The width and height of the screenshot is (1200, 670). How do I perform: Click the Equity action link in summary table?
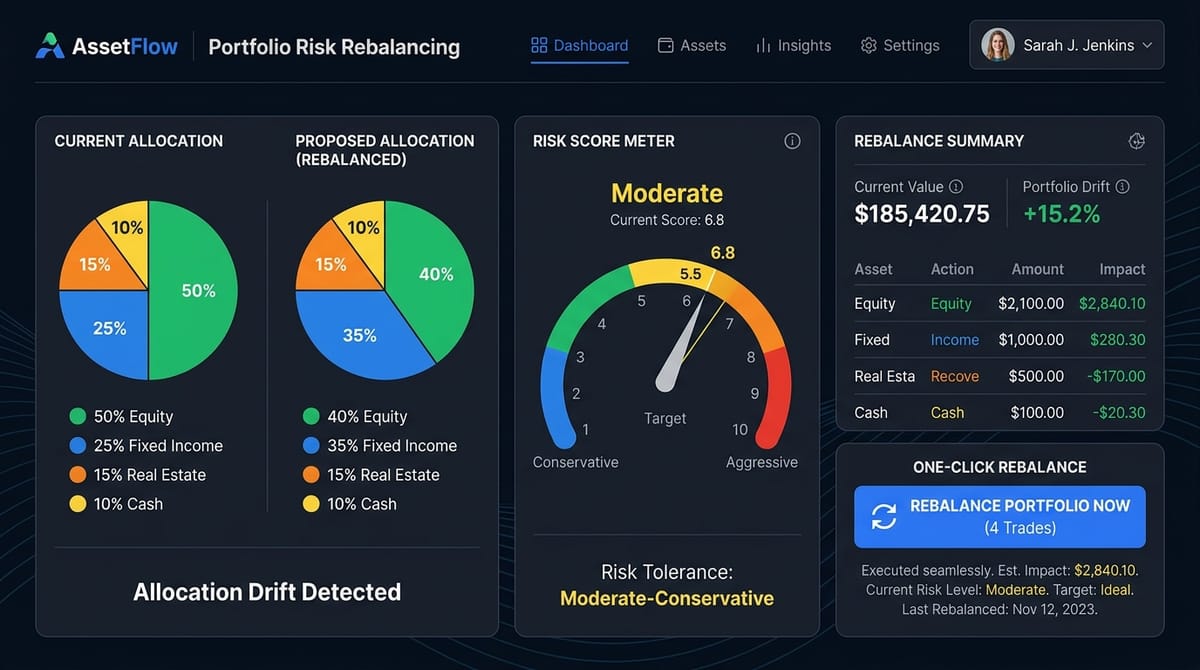[x=951, y=303]
